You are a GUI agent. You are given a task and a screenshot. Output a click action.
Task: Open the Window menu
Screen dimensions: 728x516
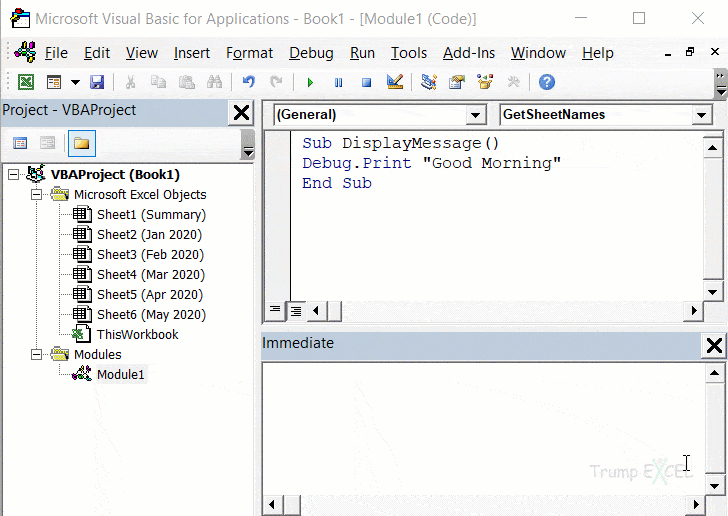point(539,53)
